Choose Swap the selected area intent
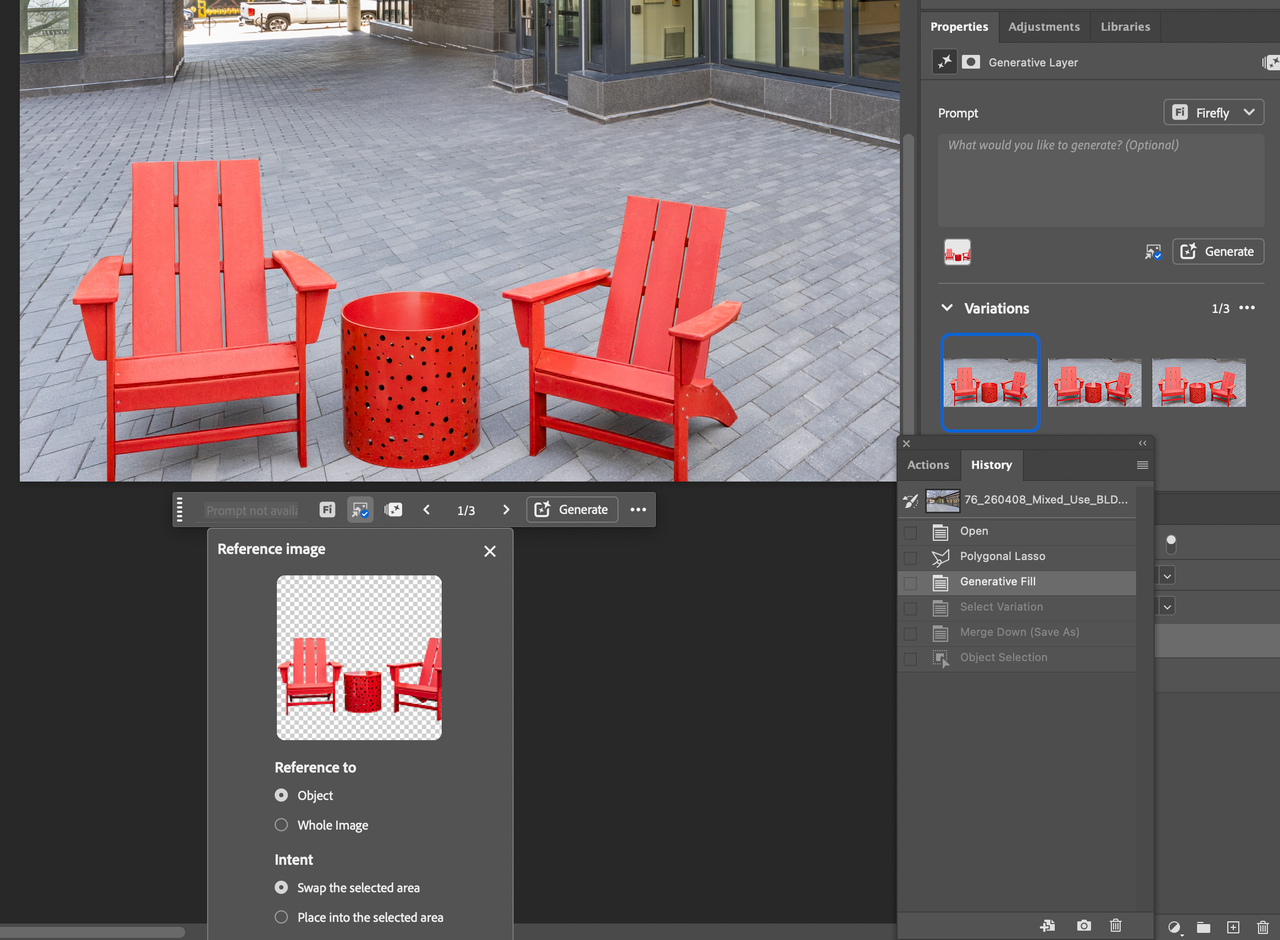The width and height of the screenshot is (1280, 940). tap(282, 888)
